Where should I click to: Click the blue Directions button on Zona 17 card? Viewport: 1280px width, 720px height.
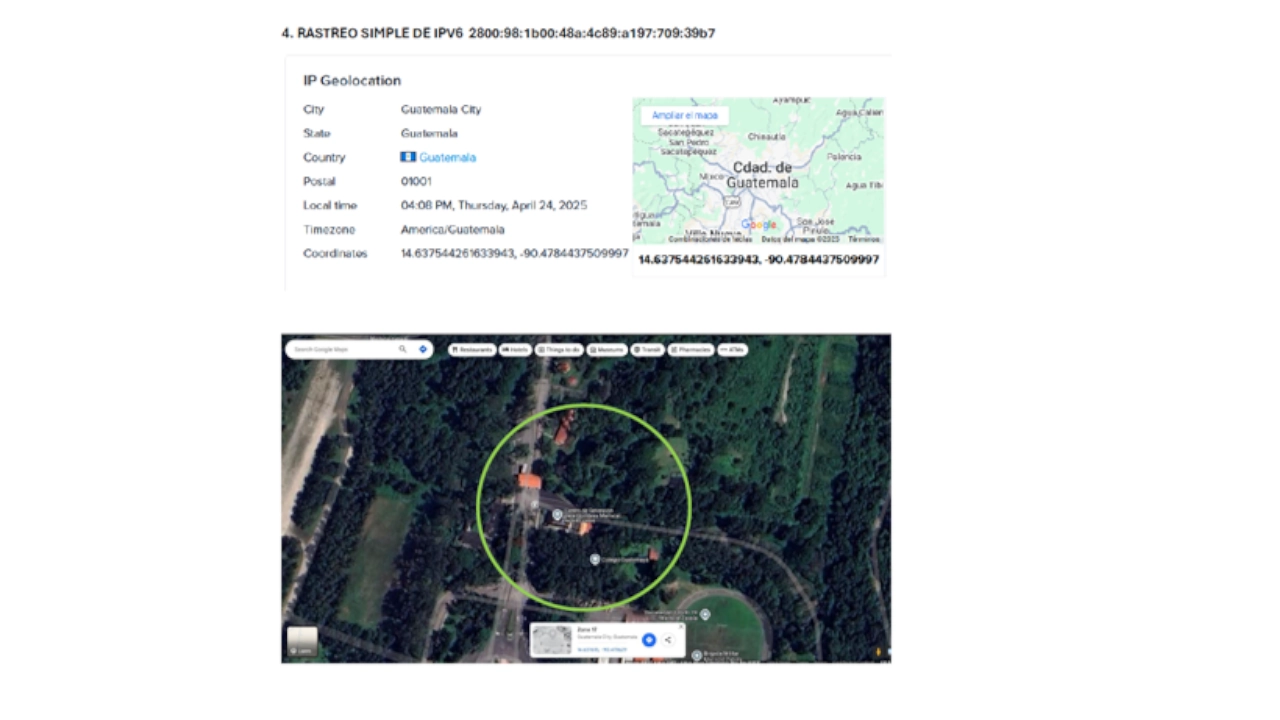649,640
